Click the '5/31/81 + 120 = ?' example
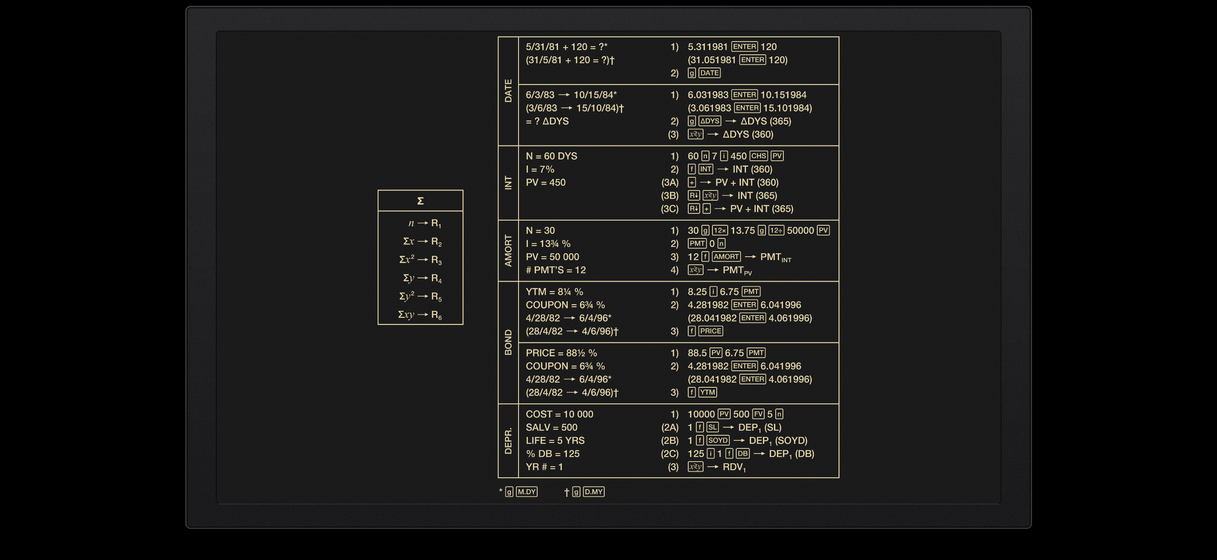The image size is (1217, 560). click(567, 47)
